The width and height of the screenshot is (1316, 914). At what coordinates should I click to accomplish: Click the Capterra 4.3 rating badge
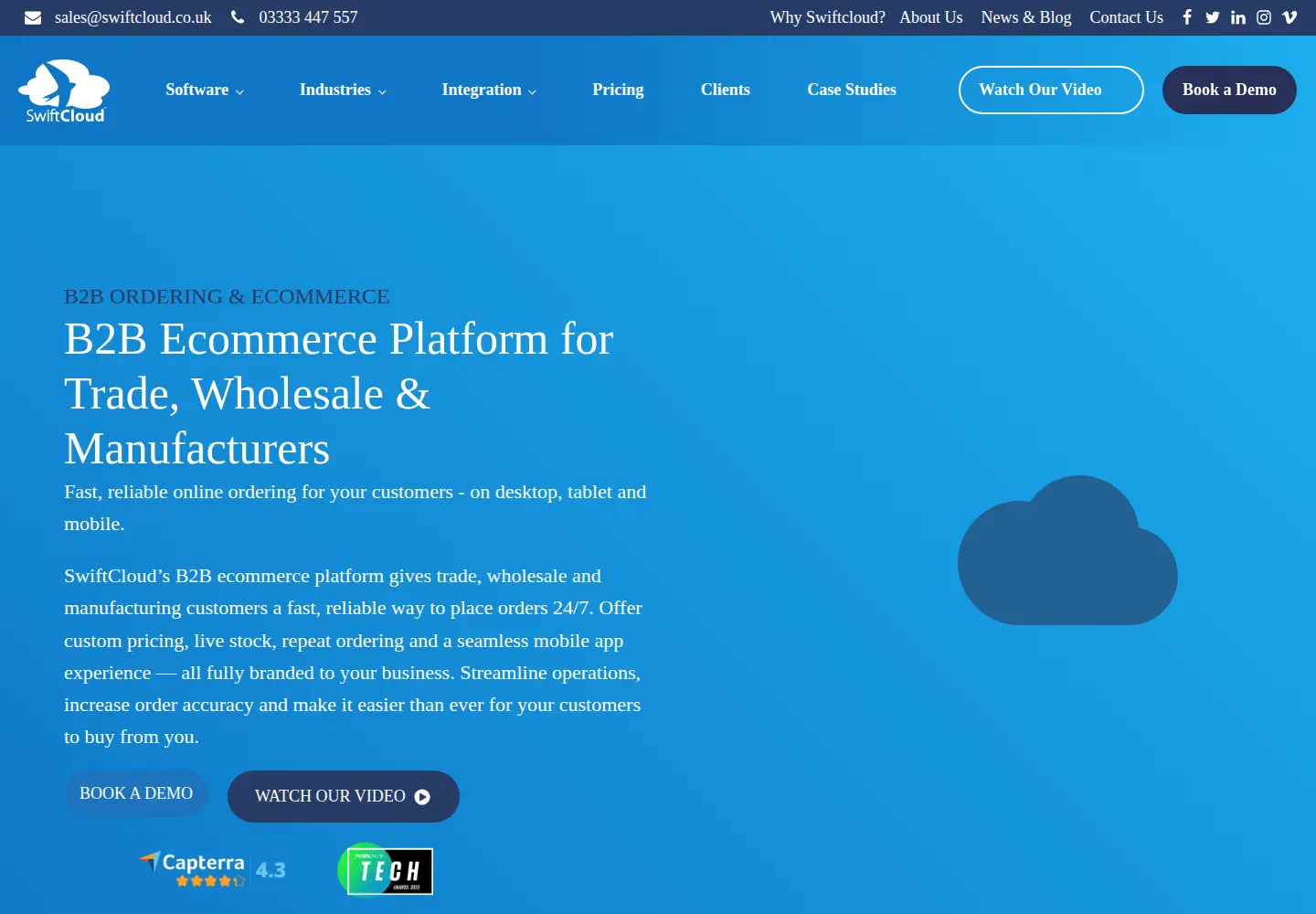tap(212, 869)
